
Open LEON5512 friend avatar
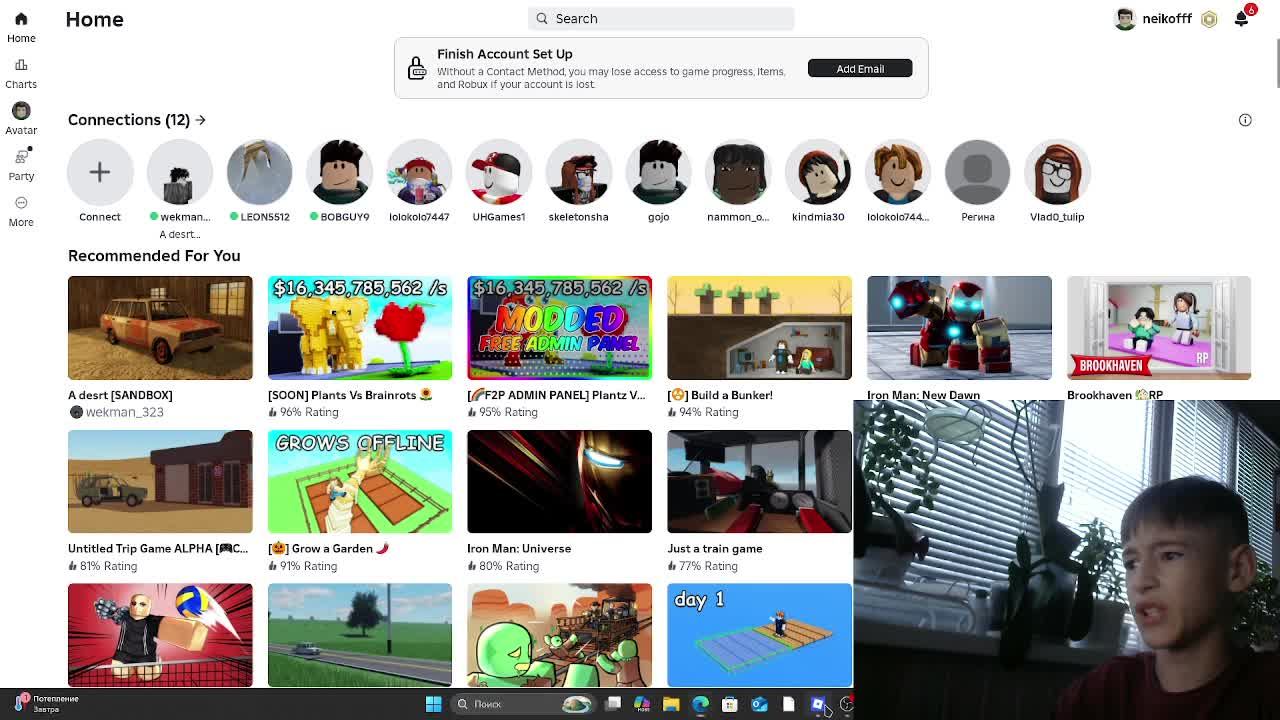pyautogui.click(x=259, y=172)
